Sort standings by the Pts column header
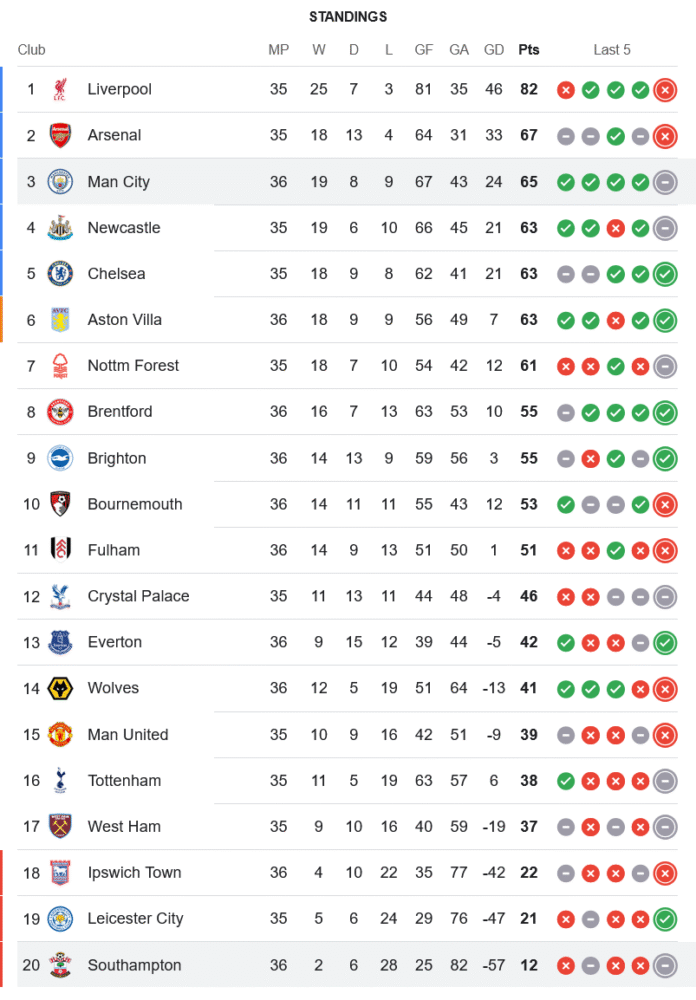 point(528,50)
